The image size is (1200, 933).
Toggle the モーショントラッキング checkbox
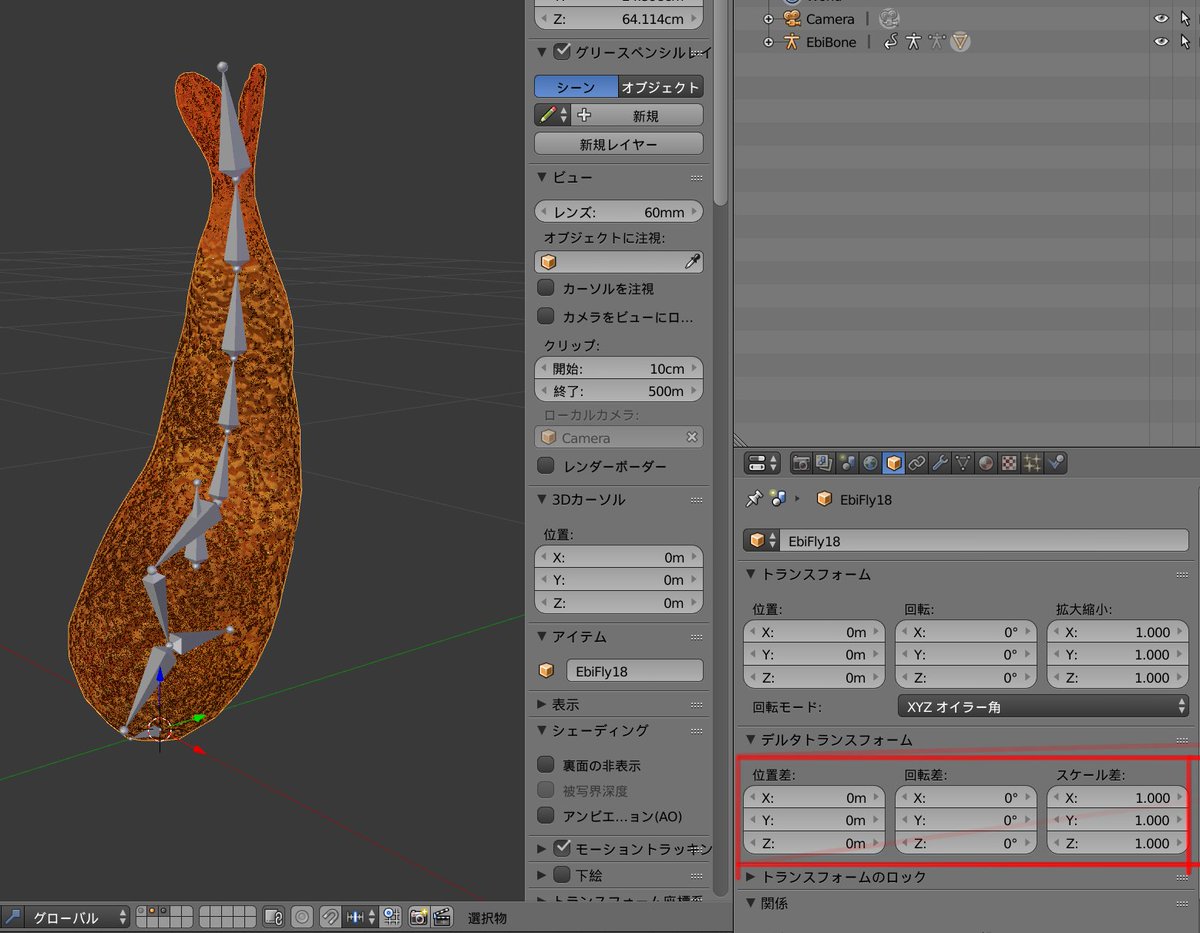coord(562,848)
